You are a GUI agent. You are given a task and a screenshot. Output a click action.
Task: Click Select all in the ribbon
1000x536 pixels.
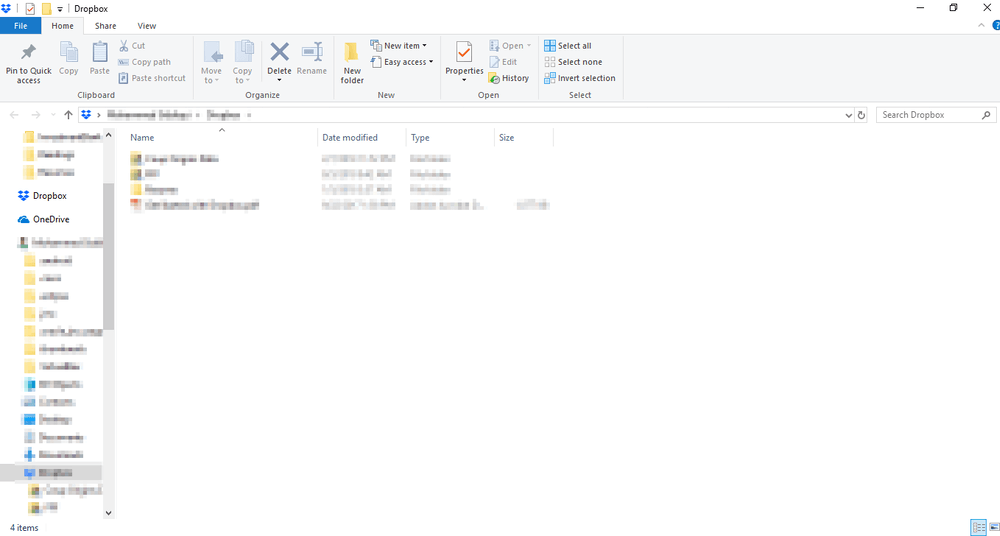pyautogui.click(x=568, y=46)
